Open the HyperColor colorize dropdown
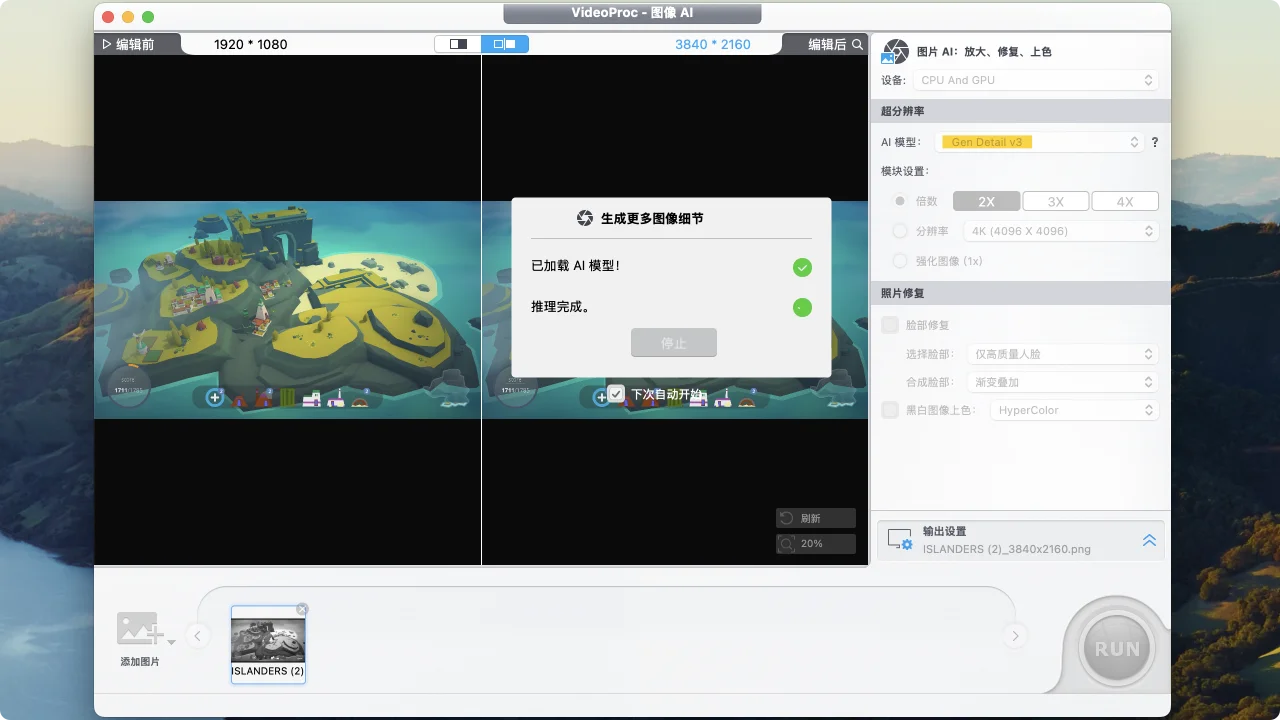Viewport: 1280px width, 720px height. pyautogui.click(x=1074, y=410)
